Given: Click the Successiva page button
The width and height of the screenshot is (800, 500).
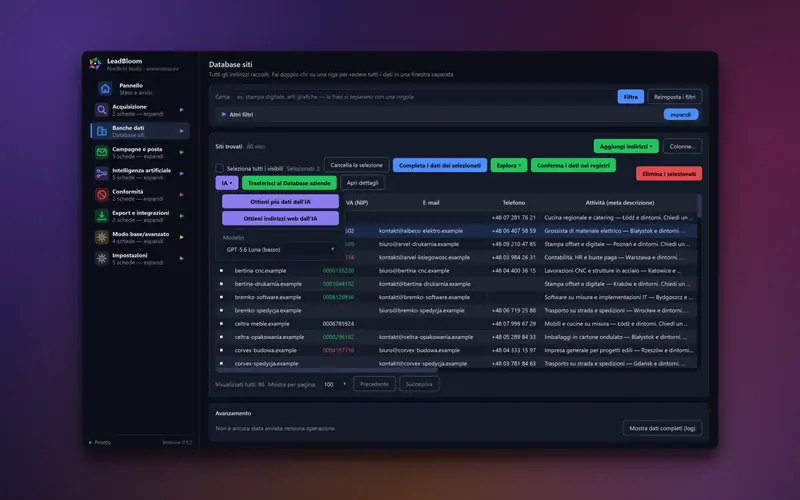Looking at the screenshot, I should (419, 384).
